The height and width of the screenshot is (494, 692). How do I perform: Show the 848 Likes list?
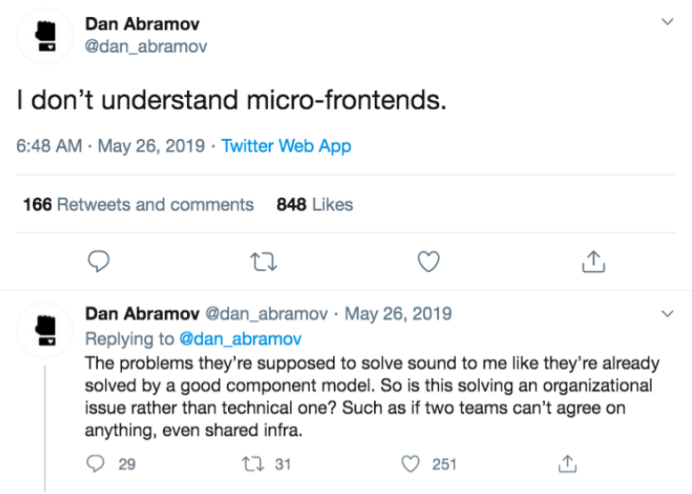314,204
